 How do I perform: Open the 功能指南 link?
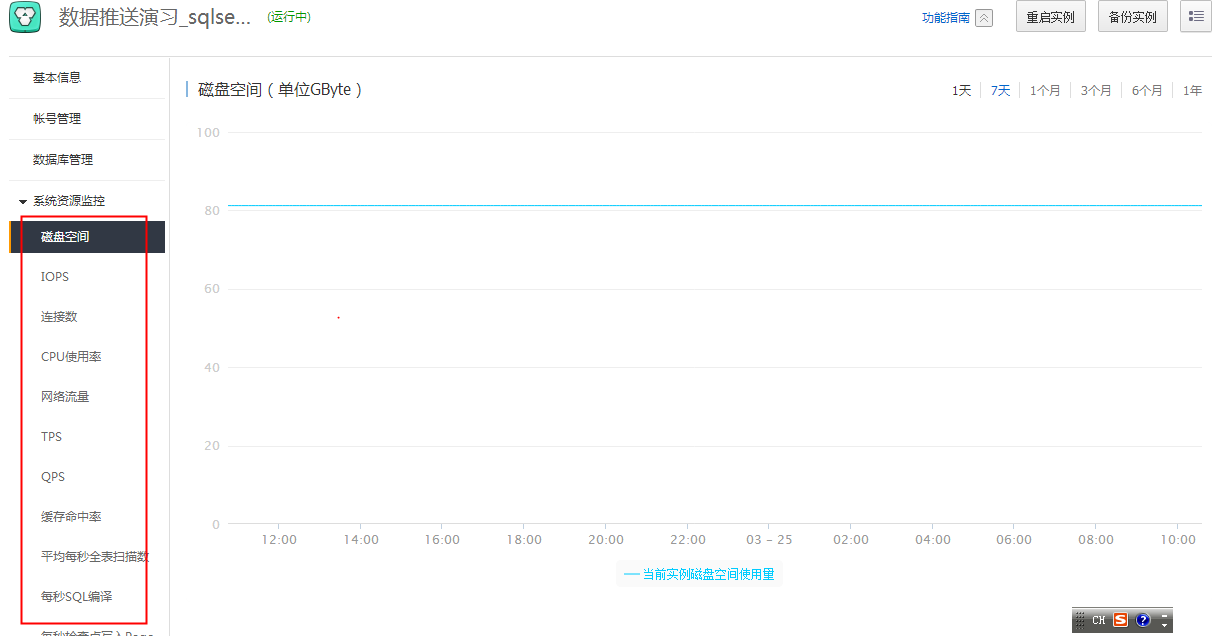[x=945, y=18]
